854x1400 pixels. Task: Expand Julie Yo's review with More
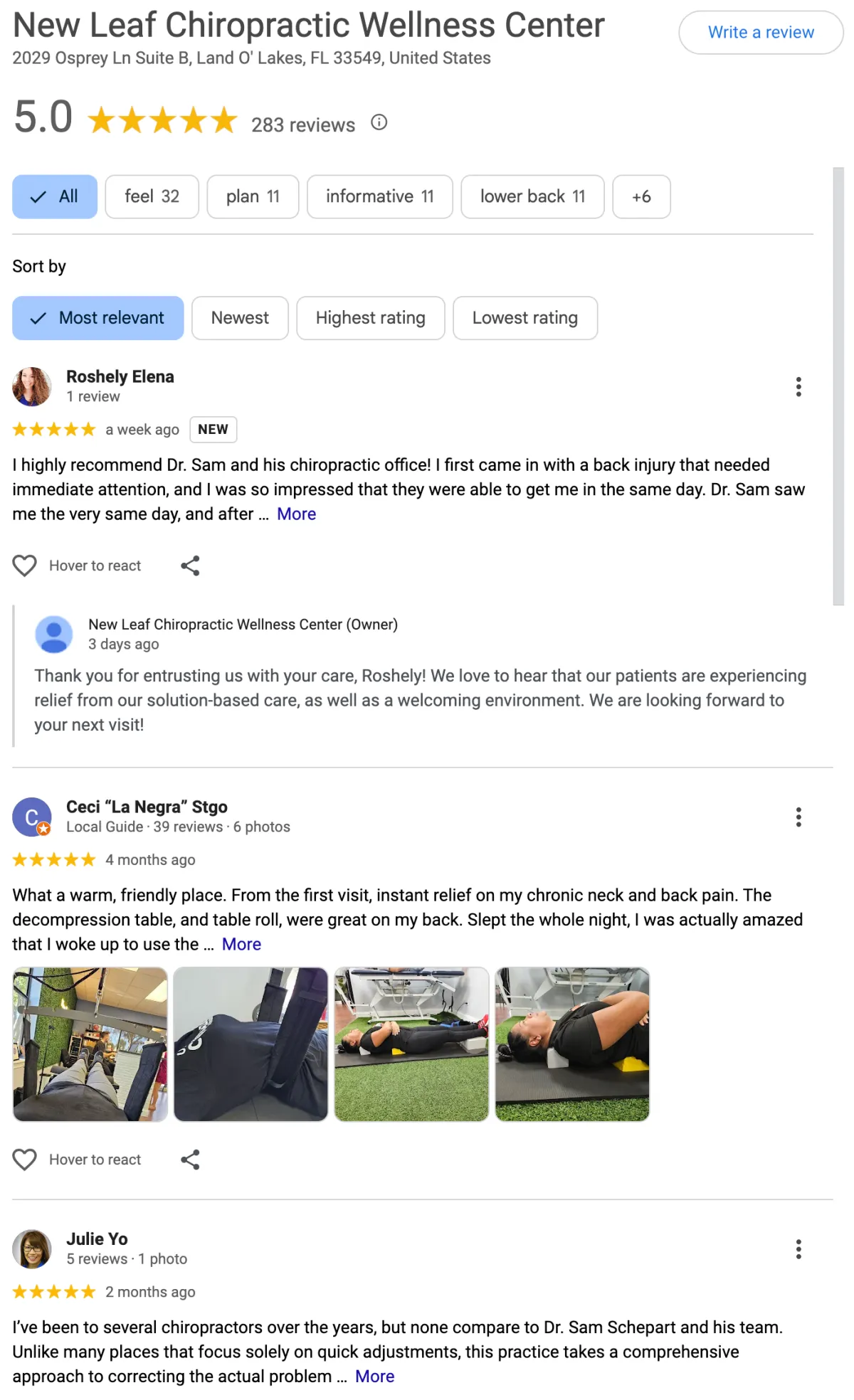click(x=374, y=1377)
